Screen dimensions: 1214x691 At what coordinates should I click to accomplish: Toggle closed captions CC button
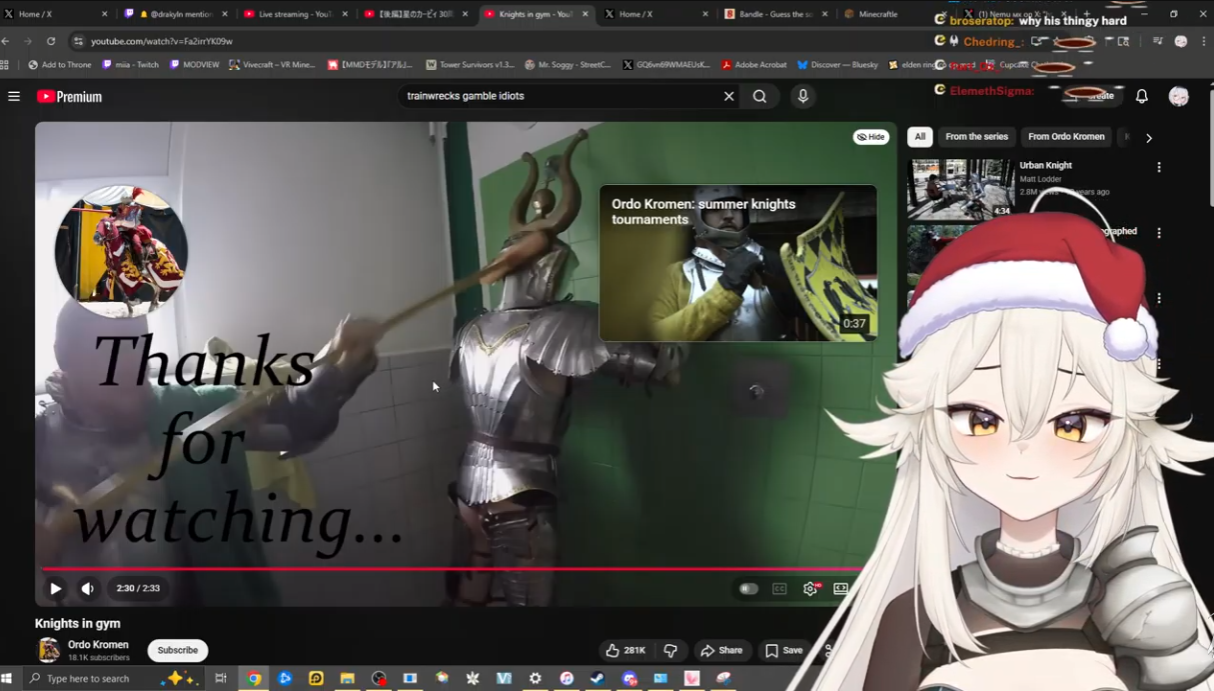click(779, 588)
